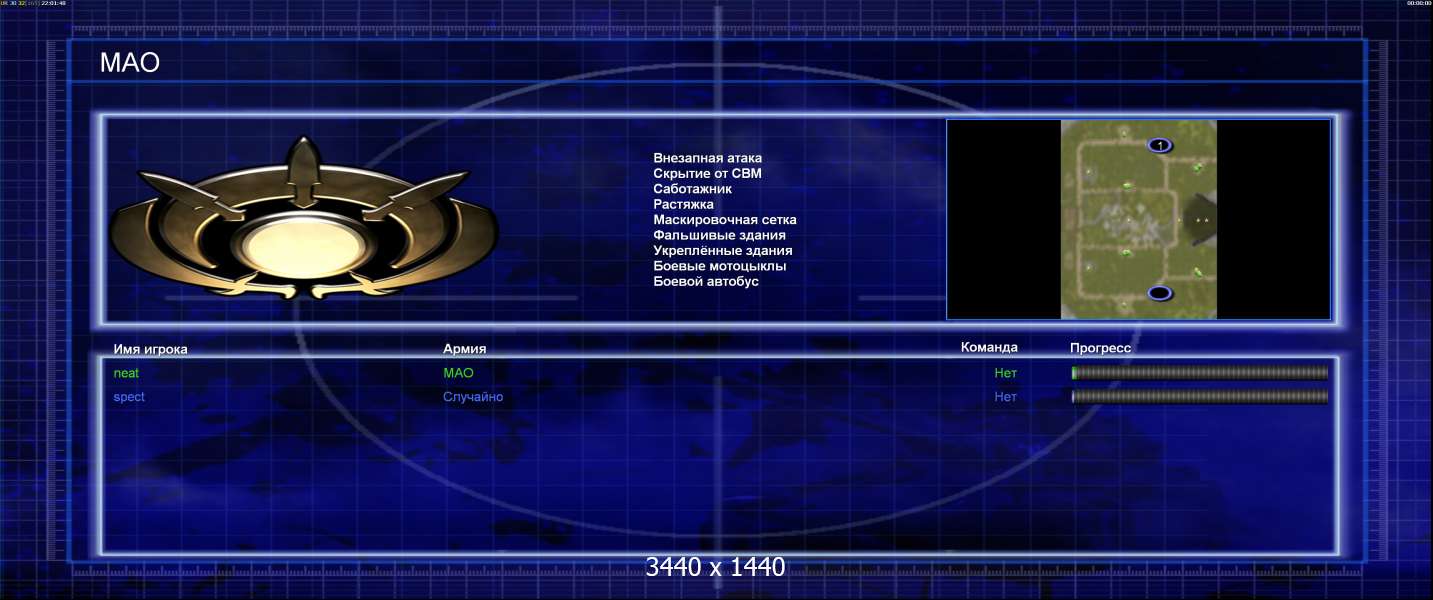Click the "Боевой автобус" ability line
The image size is (1433, 600).
coord(706,281)
